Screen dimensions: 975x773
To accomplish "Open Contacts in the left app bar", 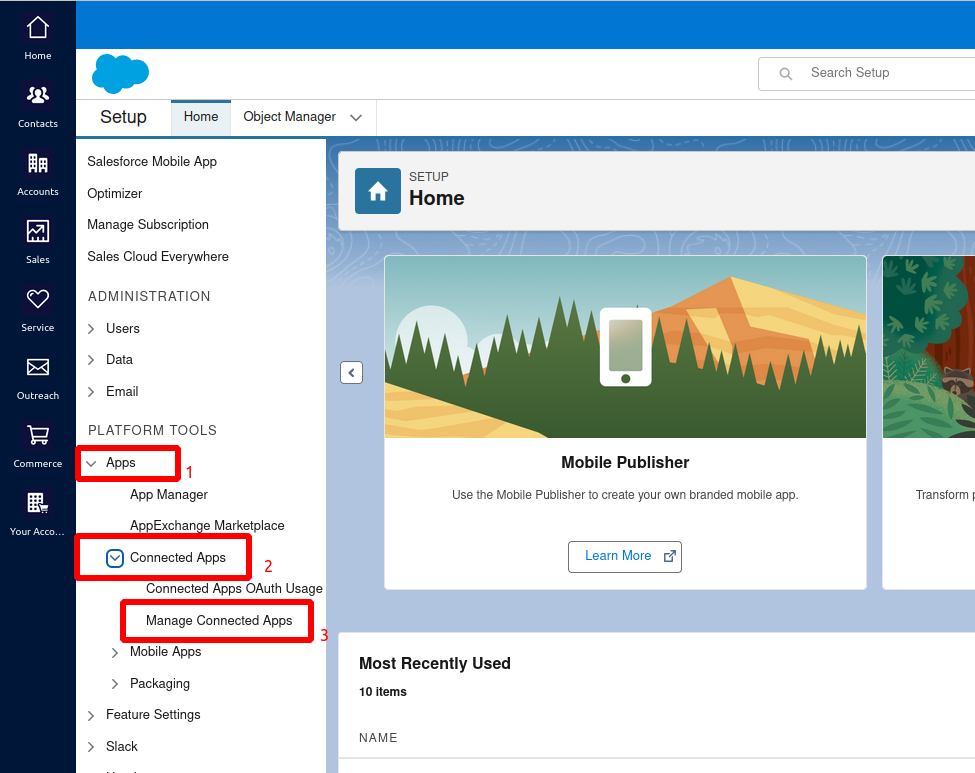I will pyautogui.click(x=37, y=104).
